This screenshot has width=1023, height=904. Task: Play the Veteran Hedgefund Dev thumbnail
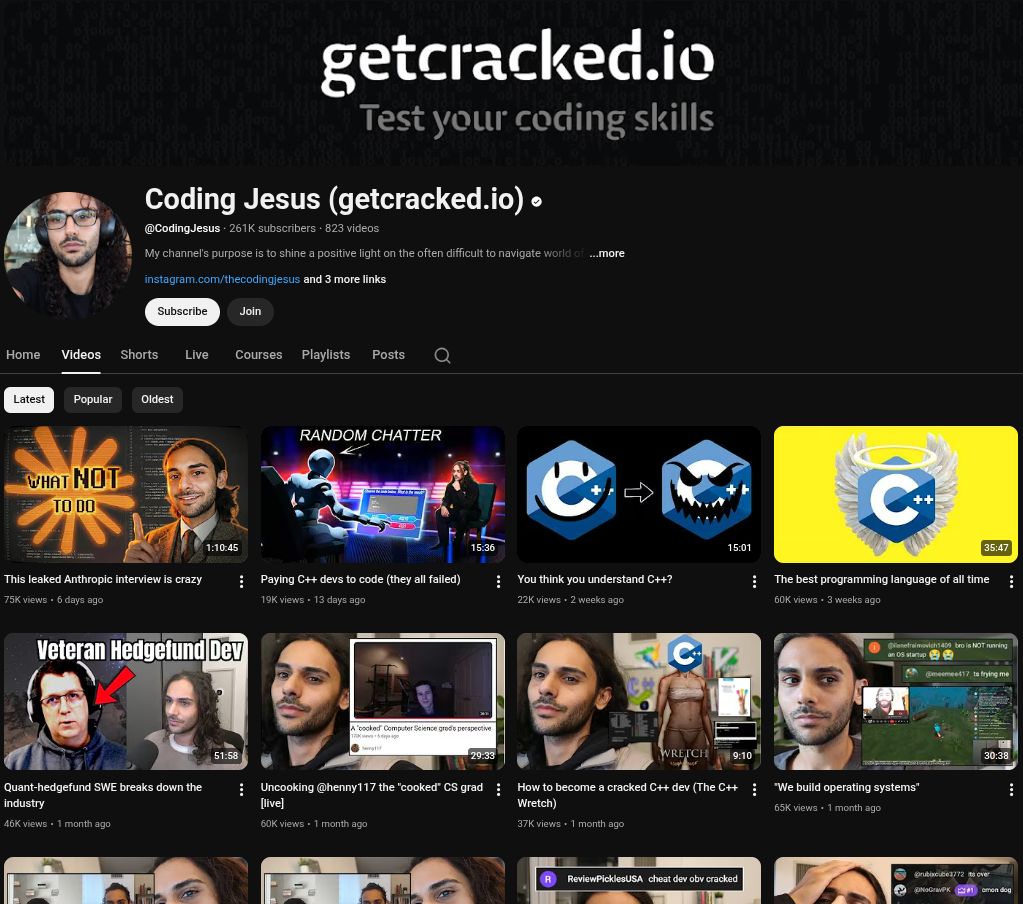pyautogui.click(x=126, y=701)
